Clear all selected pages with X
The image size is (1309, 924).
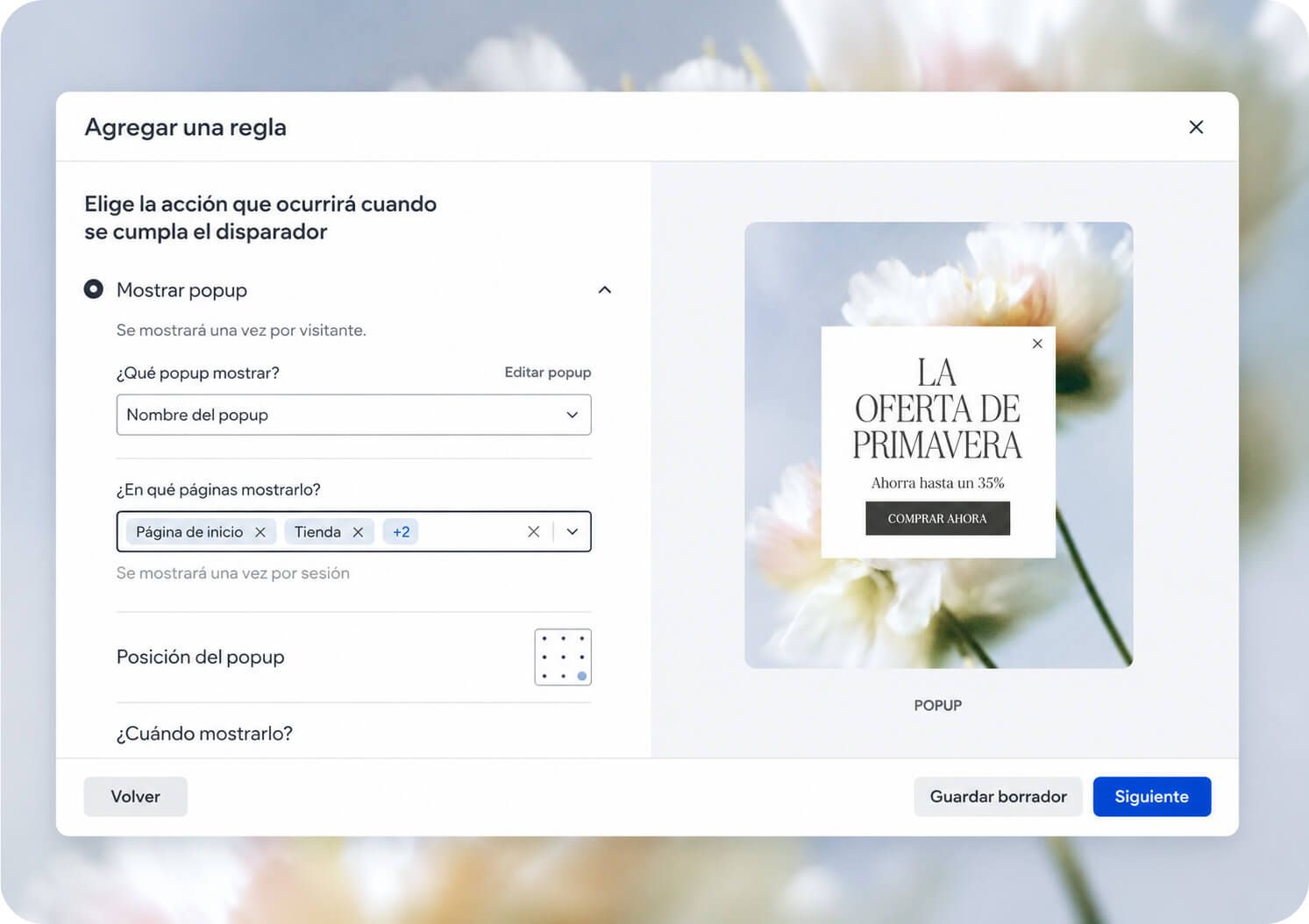pos(533,531)
